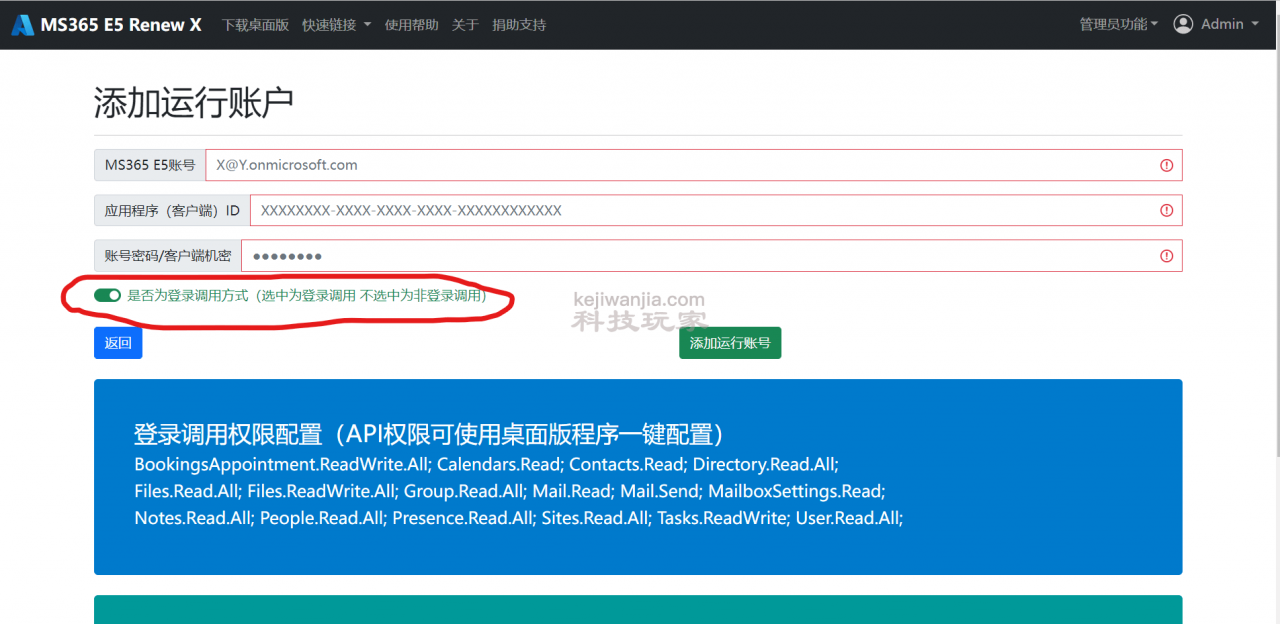Expand the 管理员功能 dropdown
1280x624 pixels.
click(1119, 24)
